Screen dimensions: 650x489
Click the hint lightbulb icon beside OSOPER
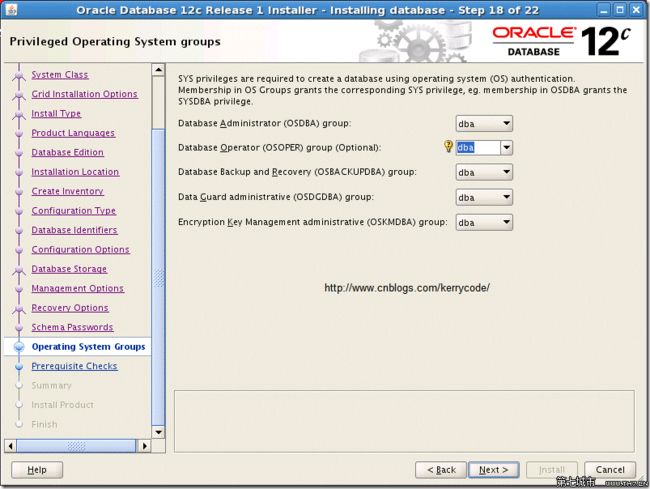(x=448, y=146)
